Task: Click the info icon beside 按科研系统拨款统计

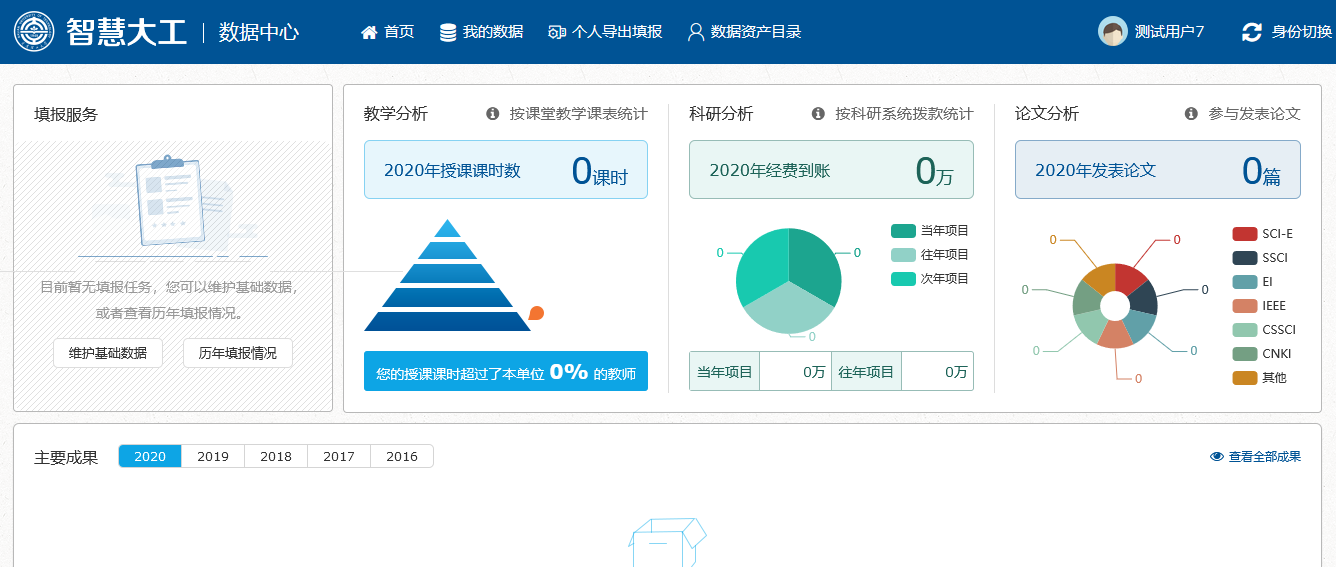Action: click(818, 114)
